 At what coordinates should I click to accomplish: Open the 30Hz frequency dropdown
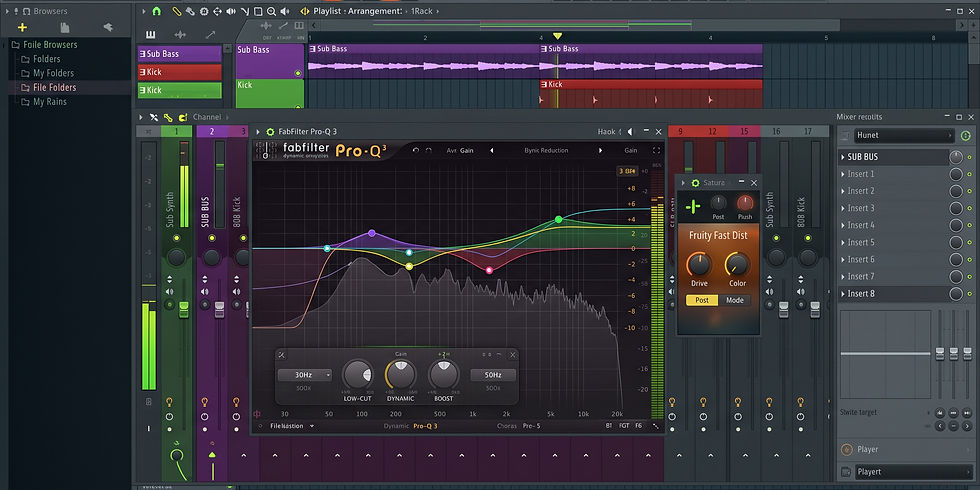[304, 375]
